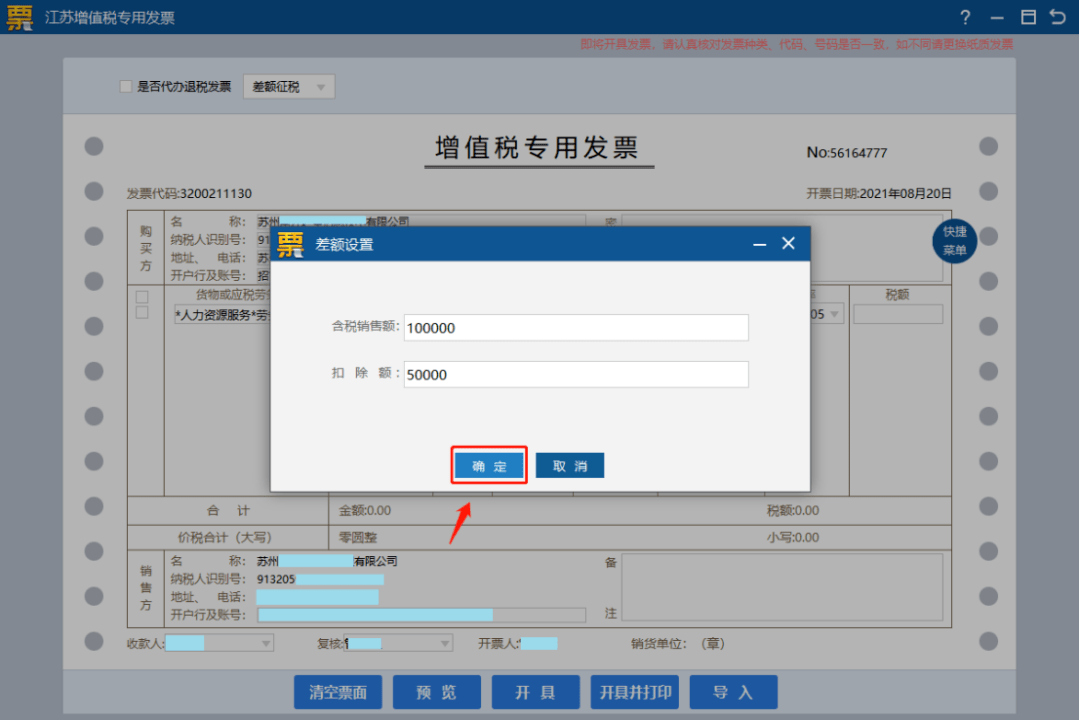The height and width of the screenshot is (720, 1080).
Task: Click the 扣除额 input field
Action: point(576,374)
